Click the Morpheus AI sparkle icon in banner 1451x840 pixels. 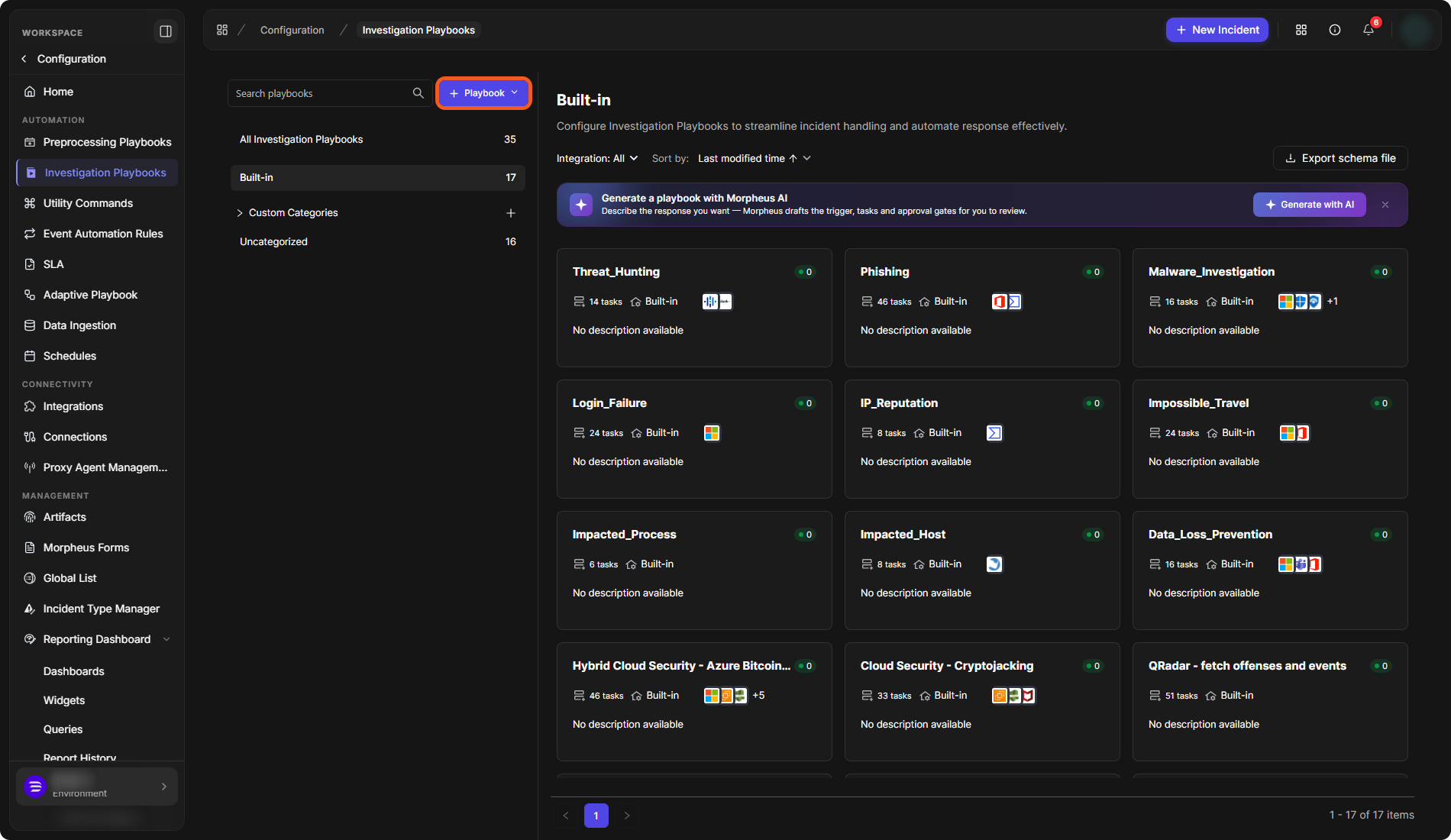[581, 205]
